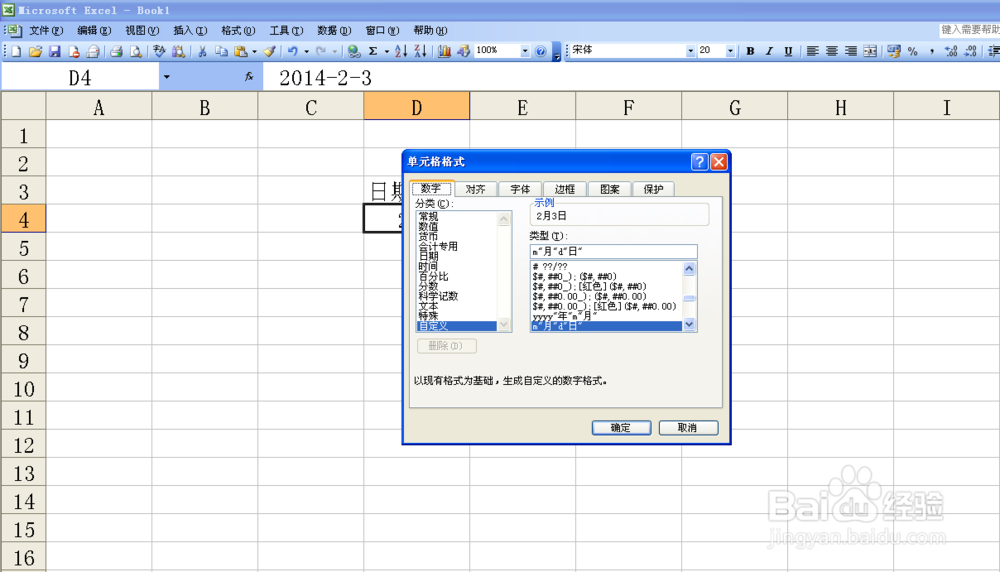
Task: Switch to the 边框 tab
Action: click(564, 189)
